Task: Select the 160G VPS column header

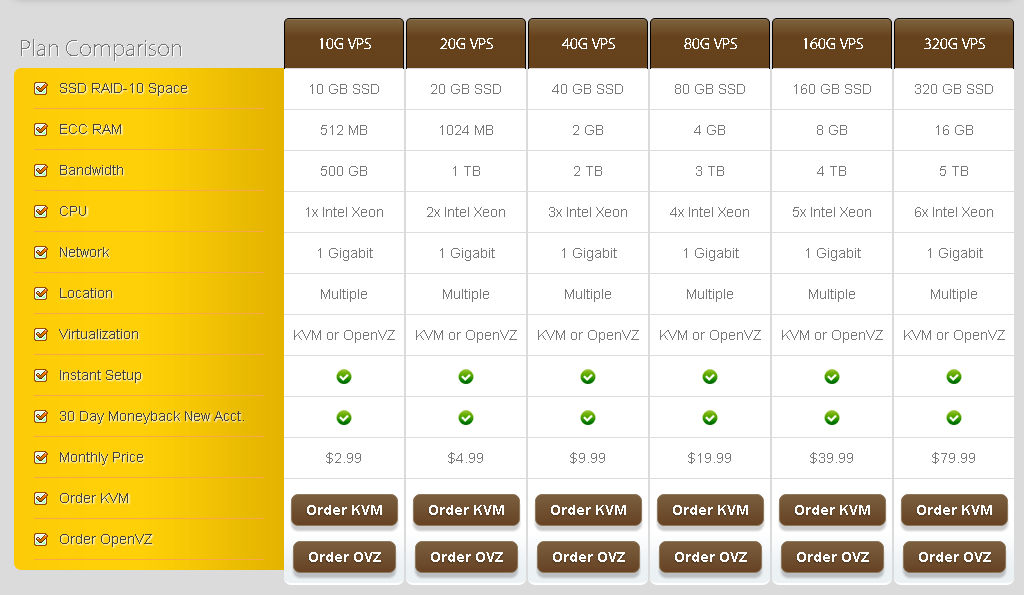Action: point(832,43)
